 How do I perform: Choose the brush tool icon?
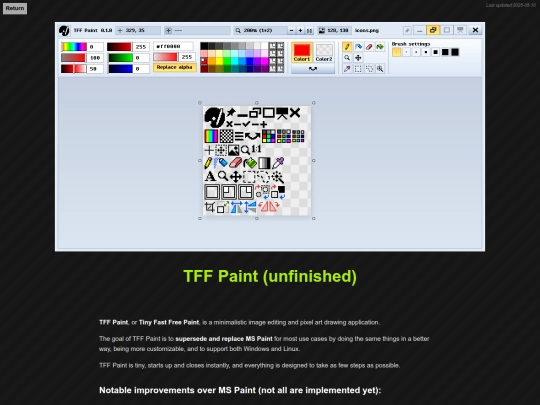[x=358, y=47]
